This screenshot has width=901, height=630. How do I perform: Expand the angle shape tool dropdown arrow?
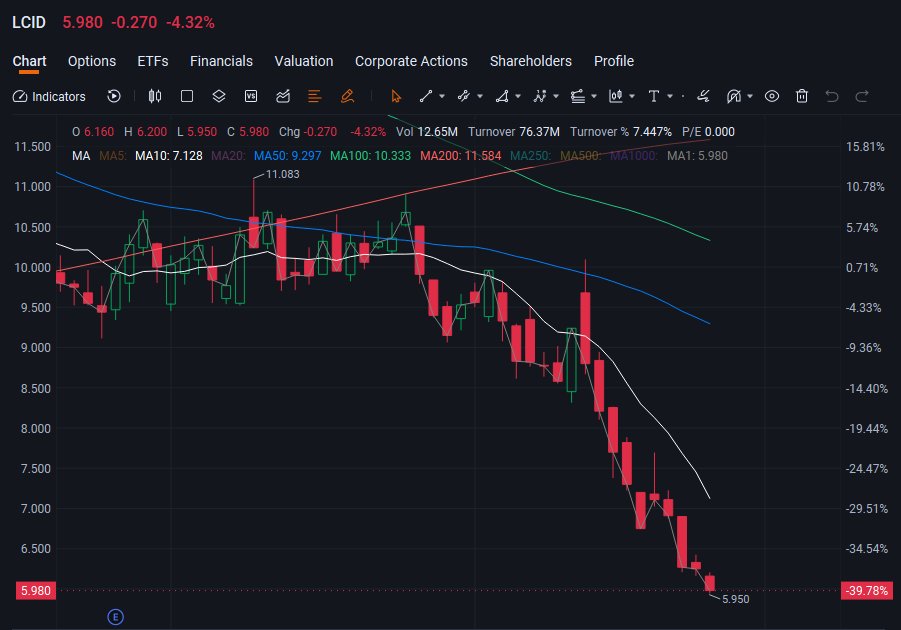(518, 97)
